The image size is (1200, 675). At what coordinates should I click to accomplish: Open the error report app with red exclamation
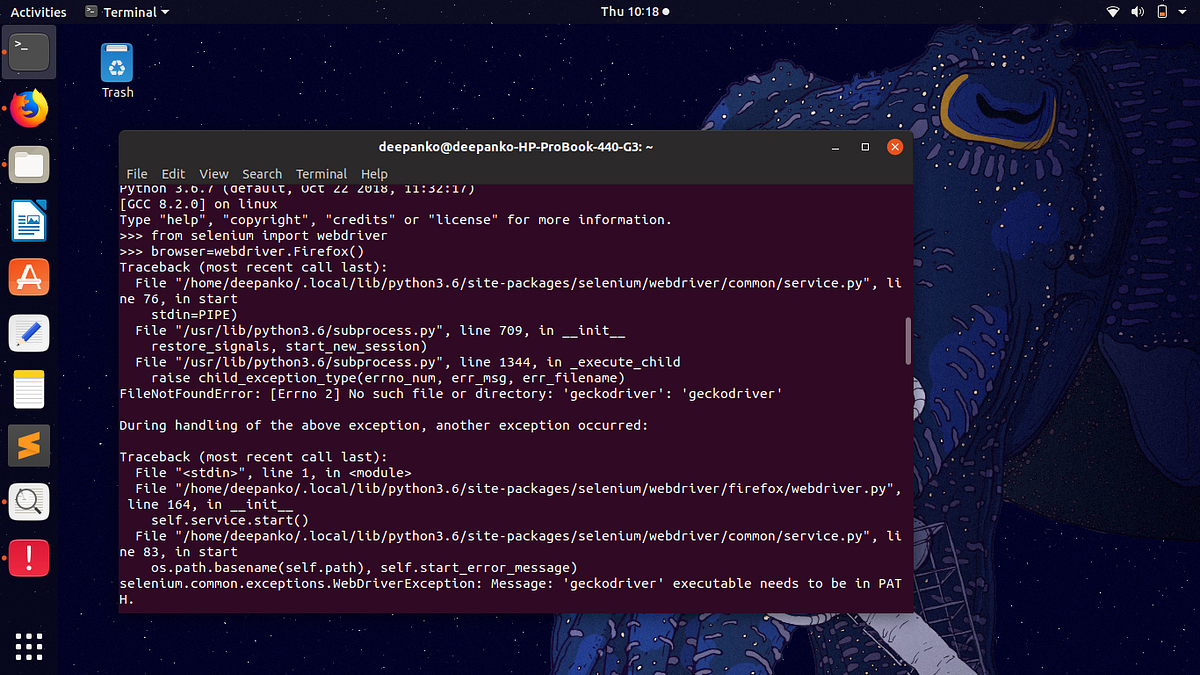tap(28, 558)
